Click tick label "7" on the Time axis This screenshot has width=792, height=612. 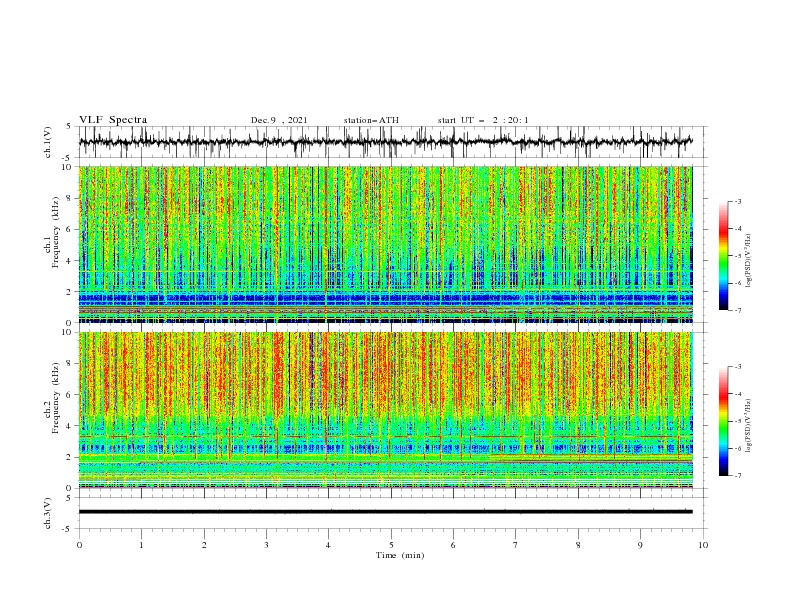click(x=516, y=545)
